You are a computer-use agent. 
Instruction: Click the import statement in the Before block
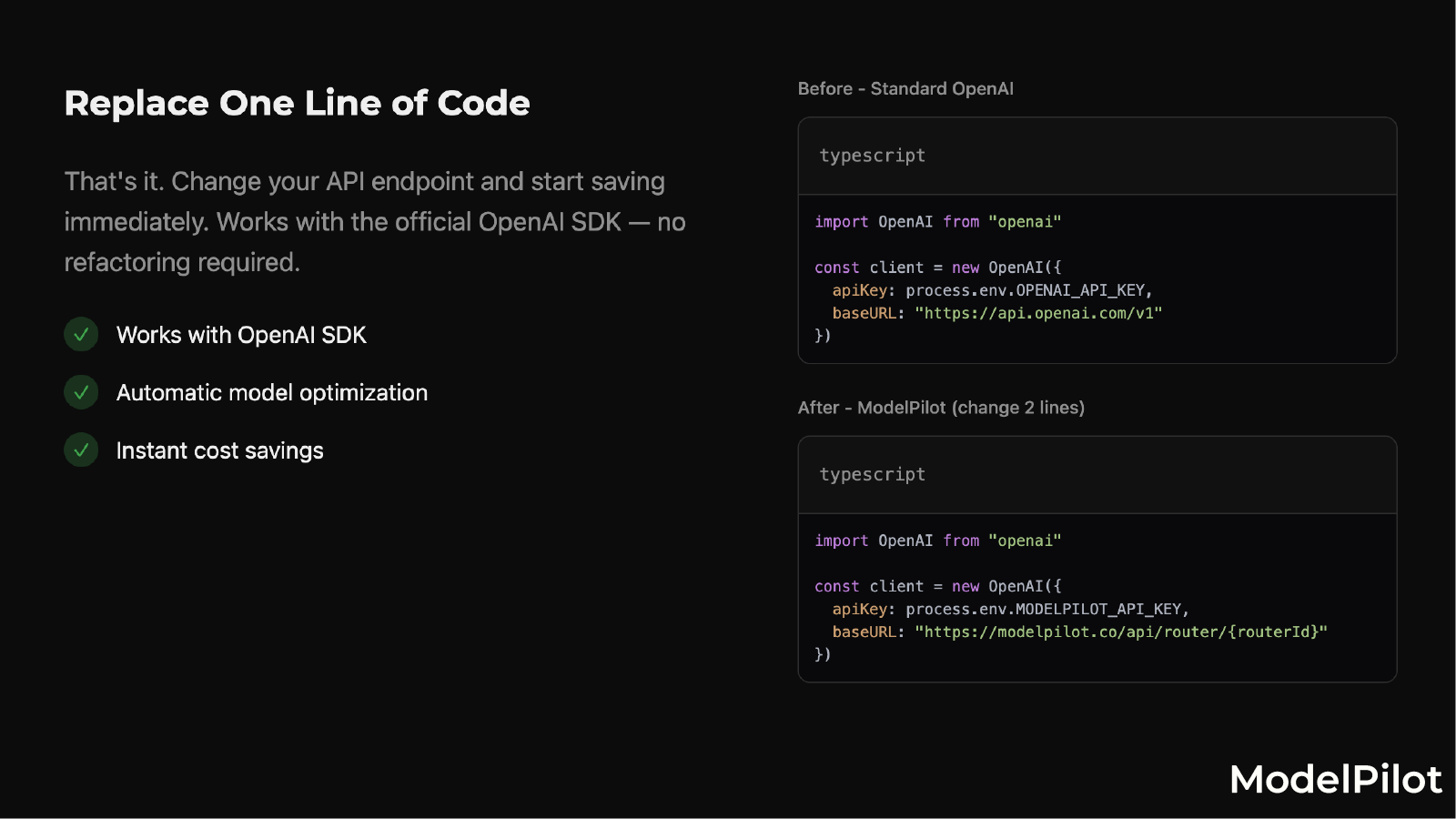tap(937, 222)
